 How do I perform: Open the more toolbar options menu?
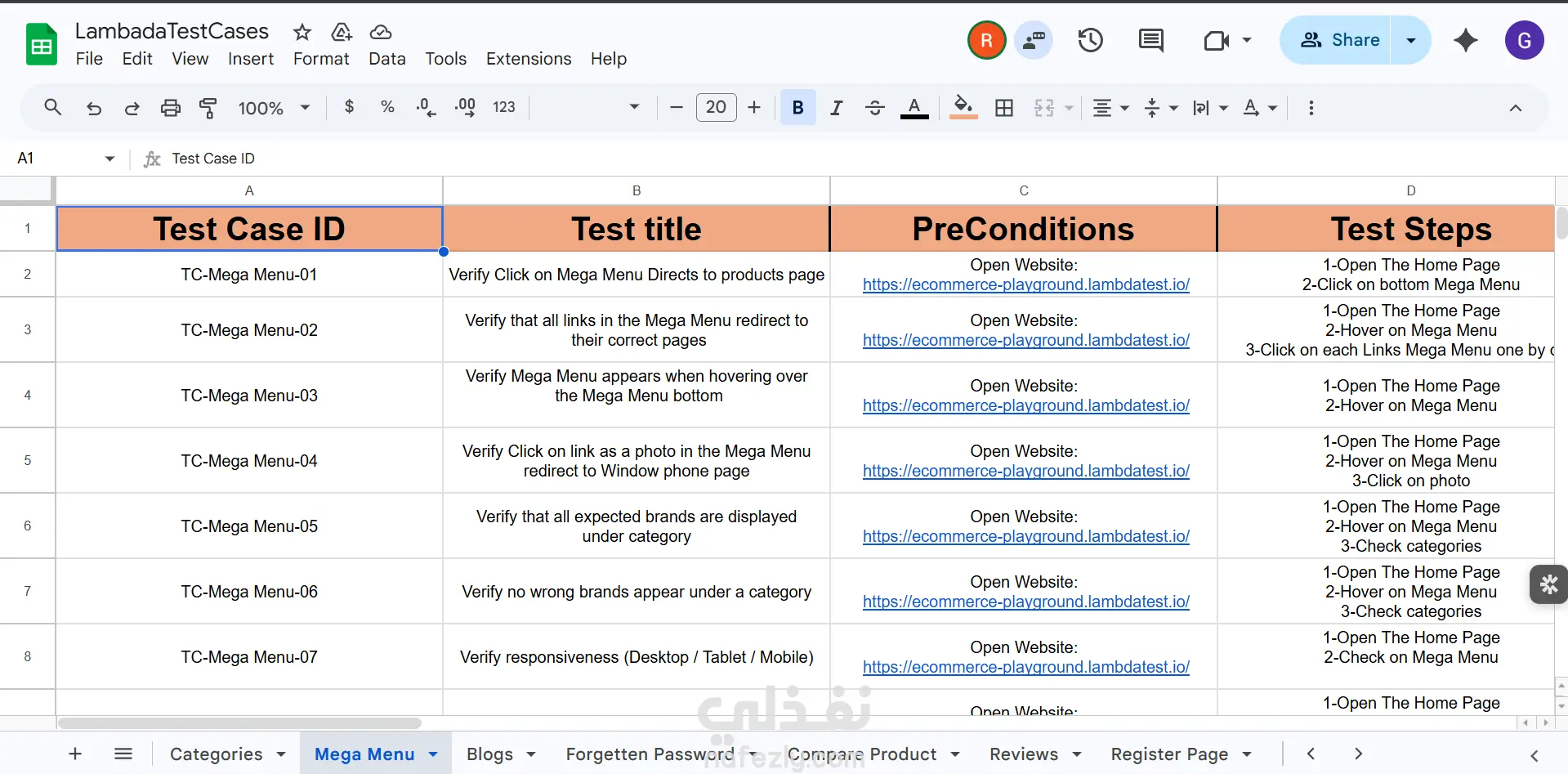point(1311,107)
